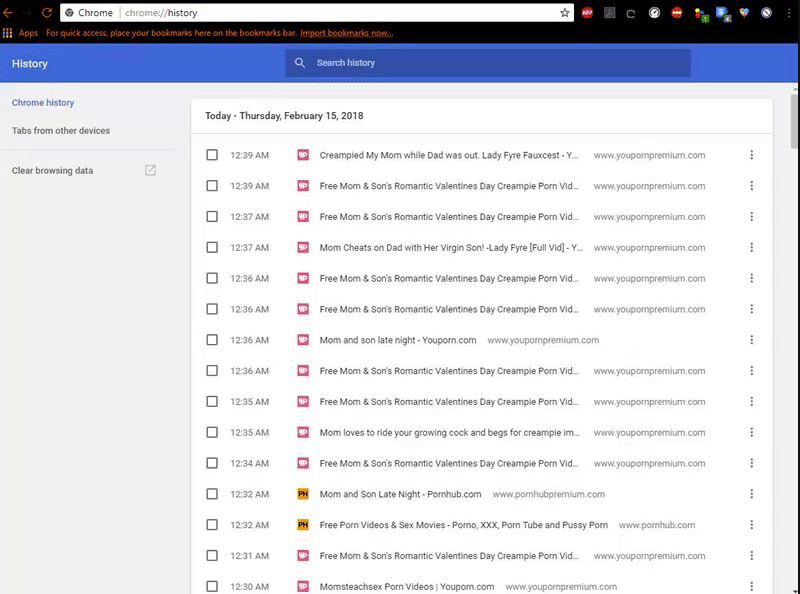Switch to Tabs from other devices
800x594 pixels.
point(61,131)
